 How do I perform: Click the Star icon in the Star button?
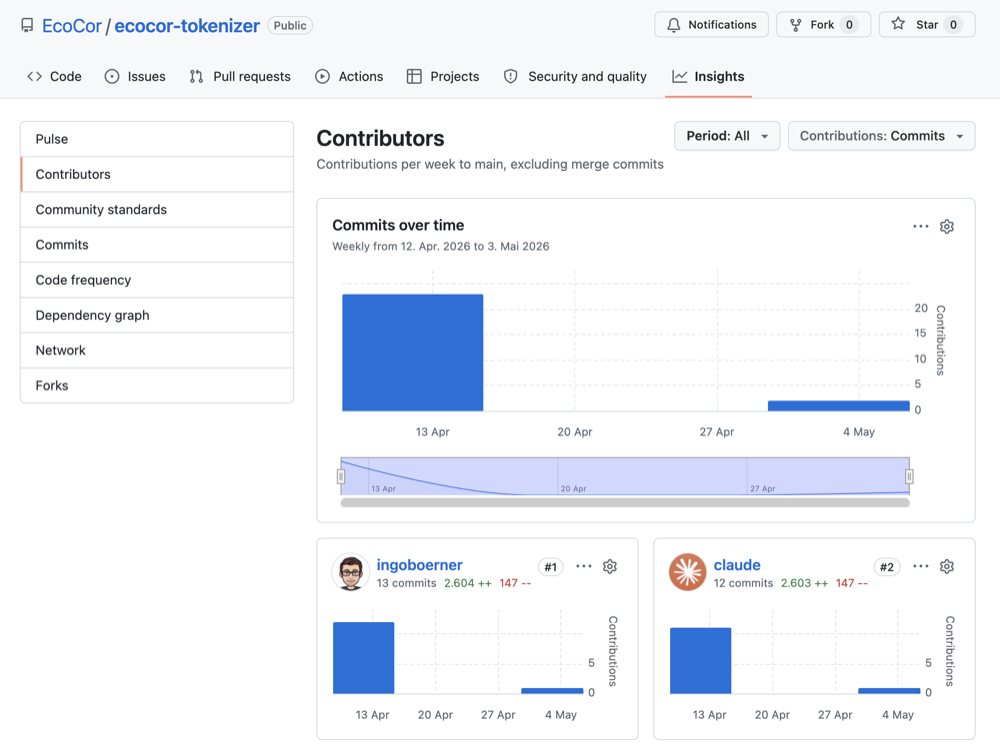[x=898, y=24]
